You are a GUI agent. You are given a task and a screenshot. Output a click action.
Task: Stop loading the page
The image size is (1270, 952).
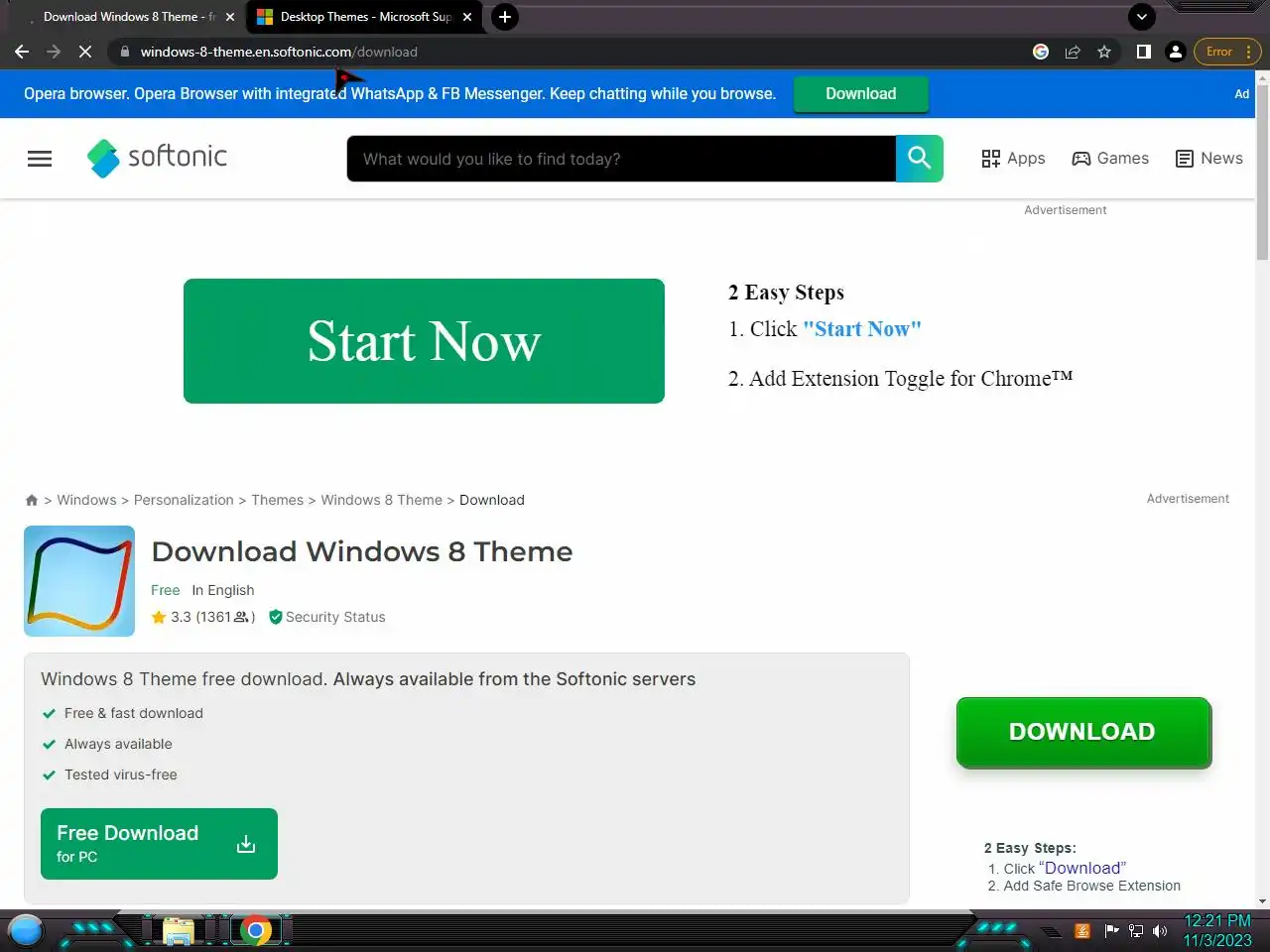coord(85,52)
